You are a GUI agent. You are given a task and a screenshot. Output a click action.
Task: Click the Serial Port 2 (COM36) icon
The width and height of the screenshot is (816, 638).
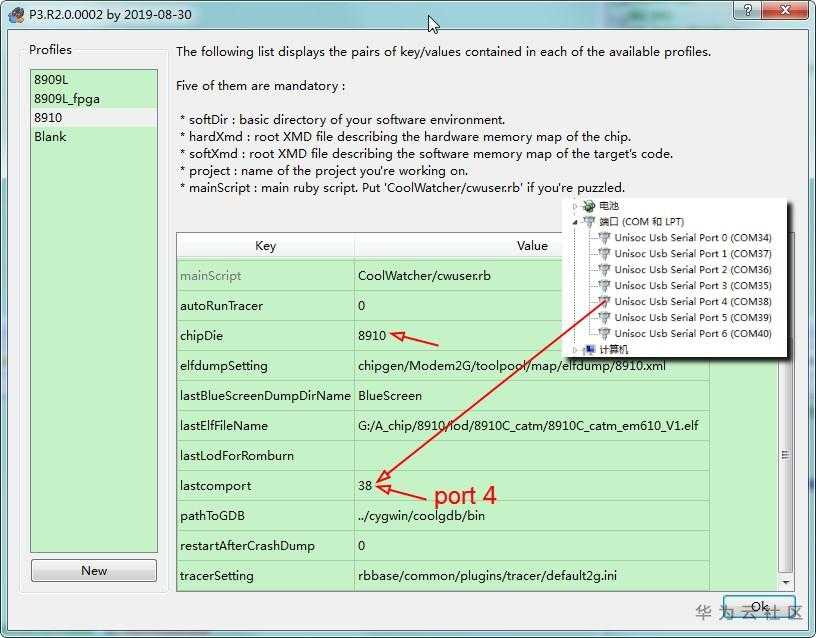pyautogui.click(x=604, y=270)
